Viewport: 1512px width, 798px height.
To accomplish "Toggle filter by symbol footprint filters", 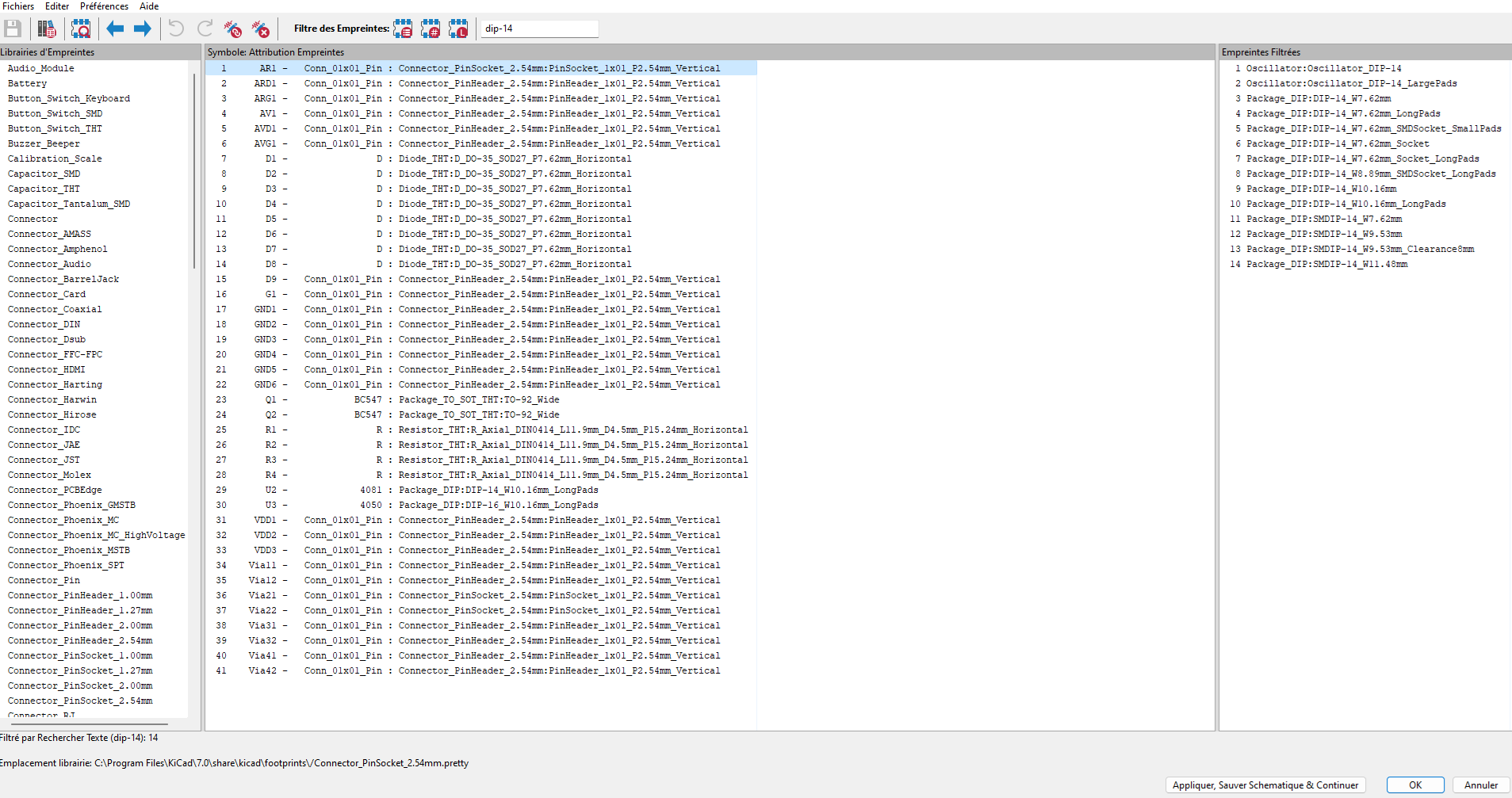I will click(403, 29).
